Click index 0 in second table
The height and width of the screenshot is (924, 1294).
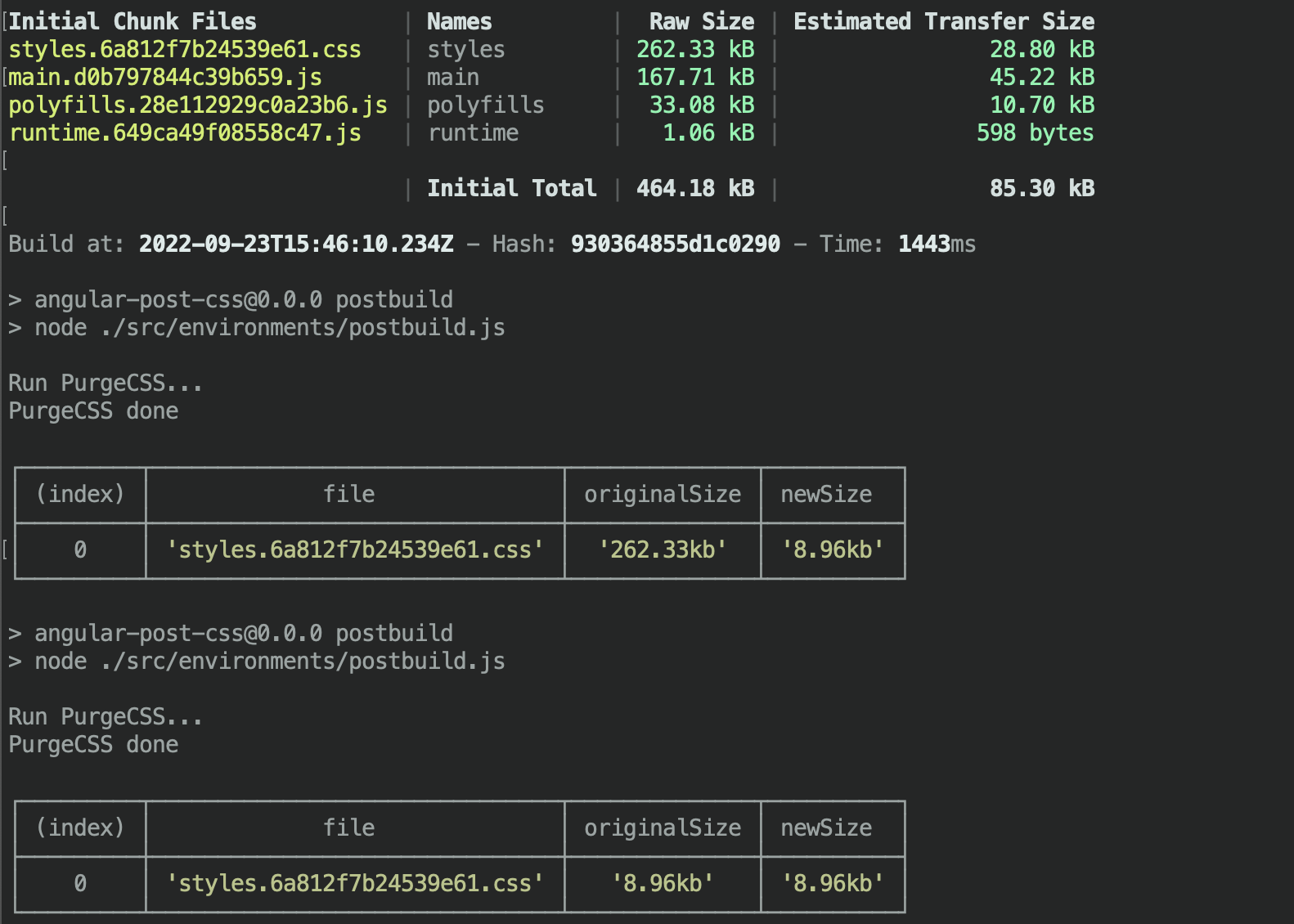[80, 884]
